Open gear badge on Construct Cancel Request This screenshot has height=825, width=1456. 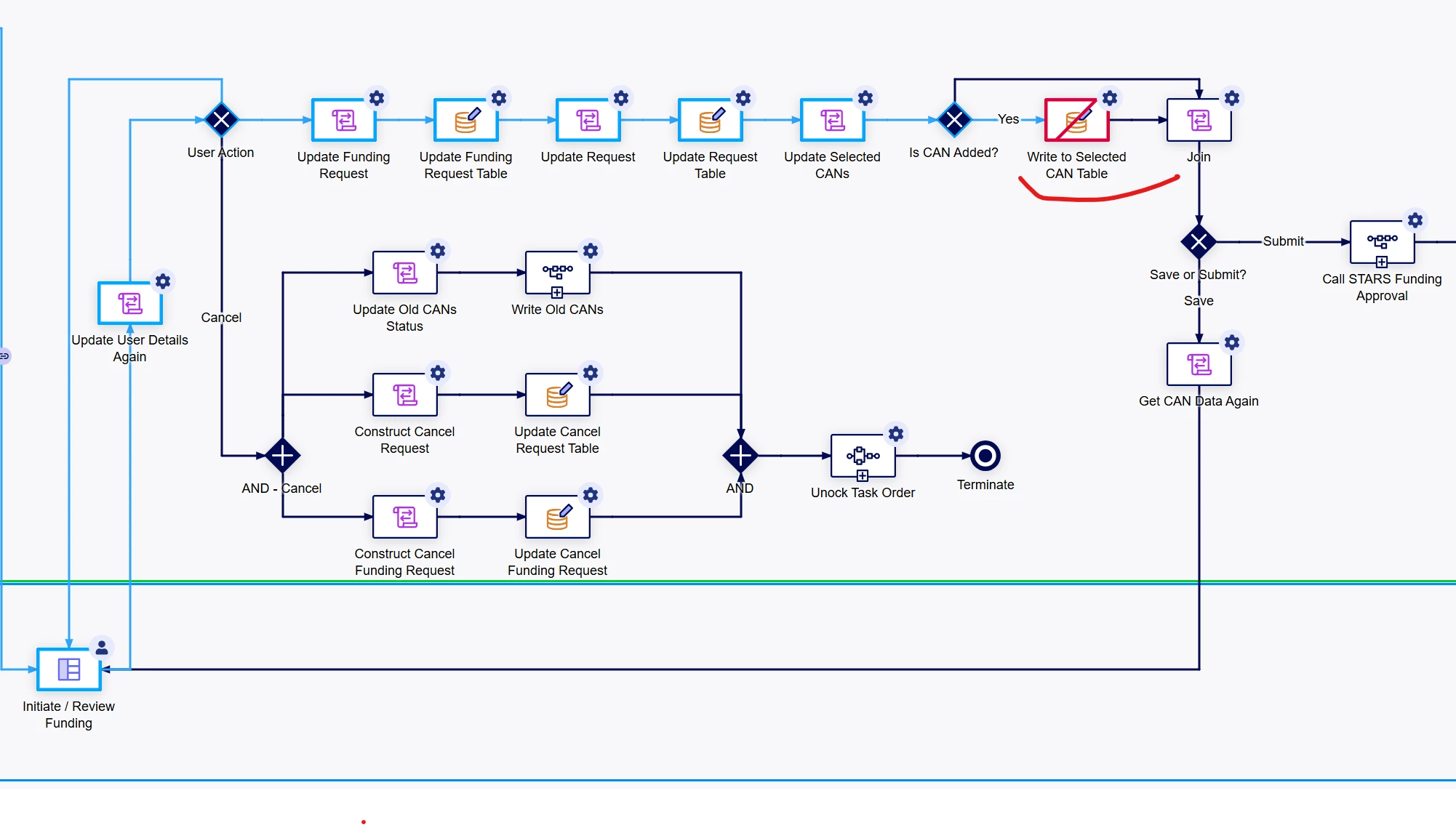point(438,373)
